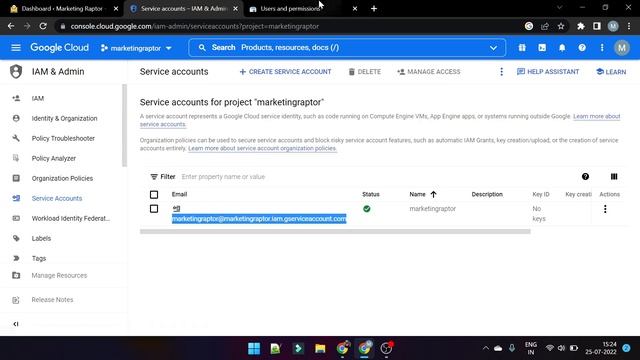Click the Delete button
This screenshot has width=640, height=360.
(x=364, y=72)
